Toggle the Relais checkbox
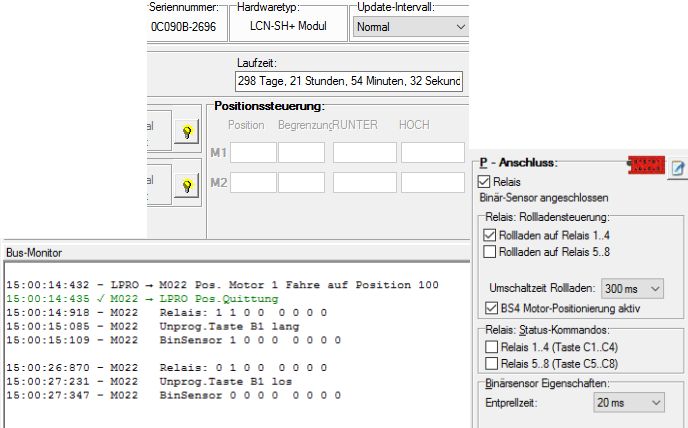688x428 pixels. point(485,182)
